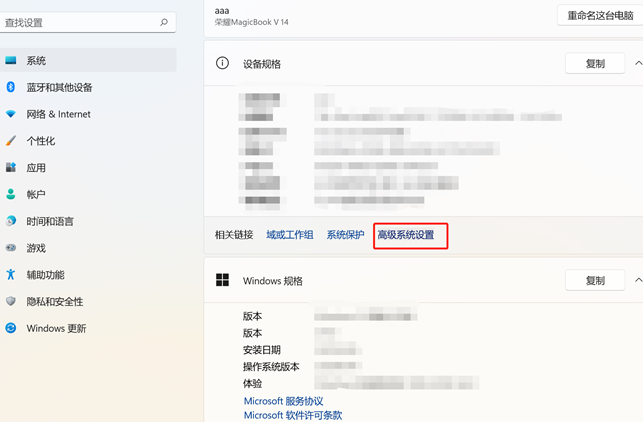Click the 隐私和安全性 shield icon
The height and width of the screenshot is (422, 643).
pos(11,301)
